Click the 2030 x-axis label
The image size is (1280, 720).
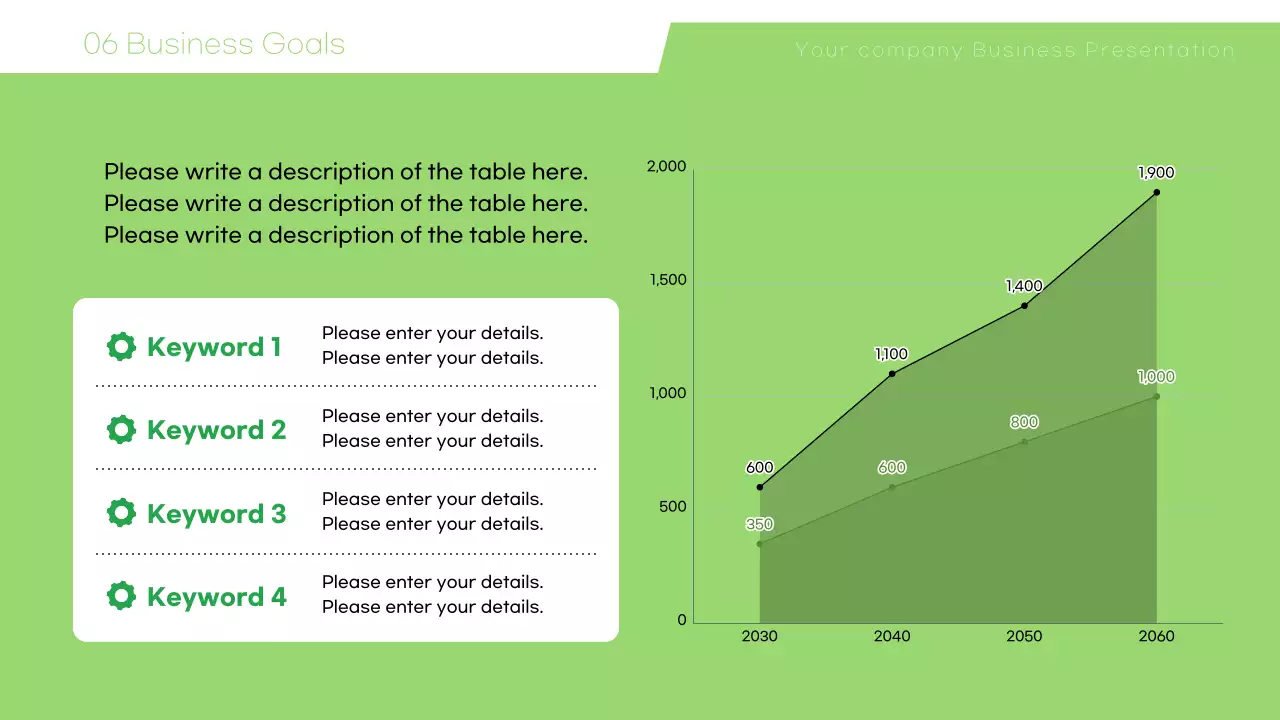[x=760, y=636]
